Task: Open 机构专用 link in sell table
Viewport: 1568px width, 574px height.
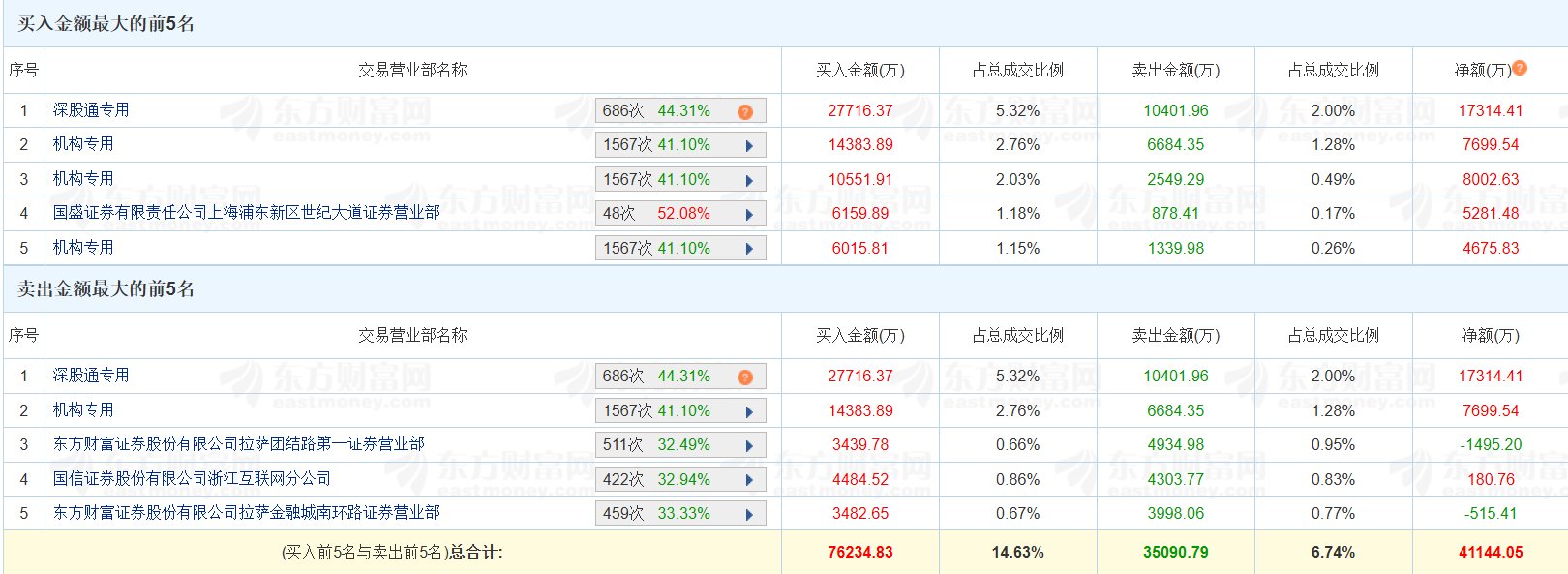Action: tap(83, 410)
